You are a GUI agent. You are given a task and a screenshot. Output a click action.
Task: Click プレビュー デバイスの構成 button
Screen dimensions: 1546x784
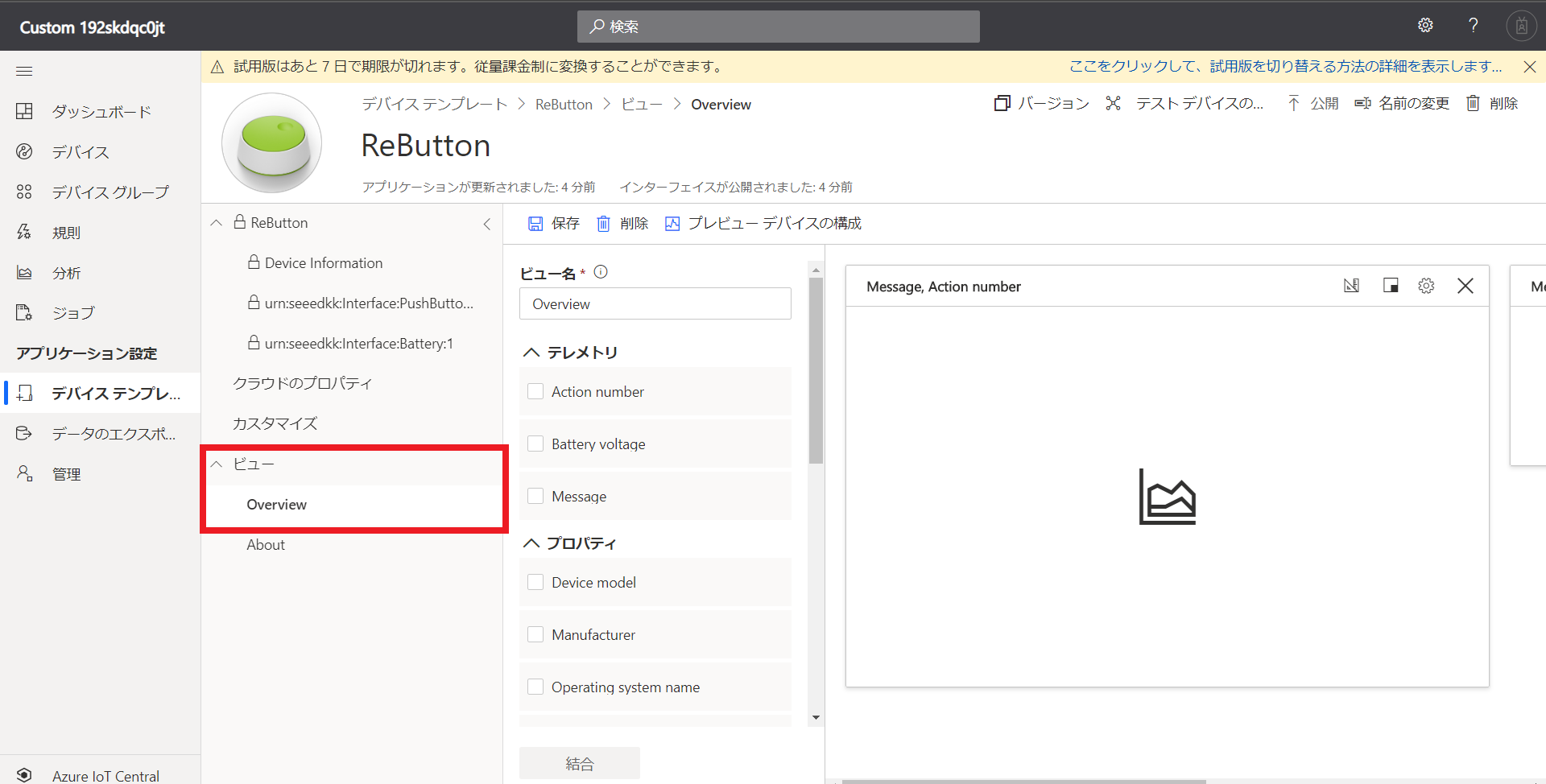(763, 224)
